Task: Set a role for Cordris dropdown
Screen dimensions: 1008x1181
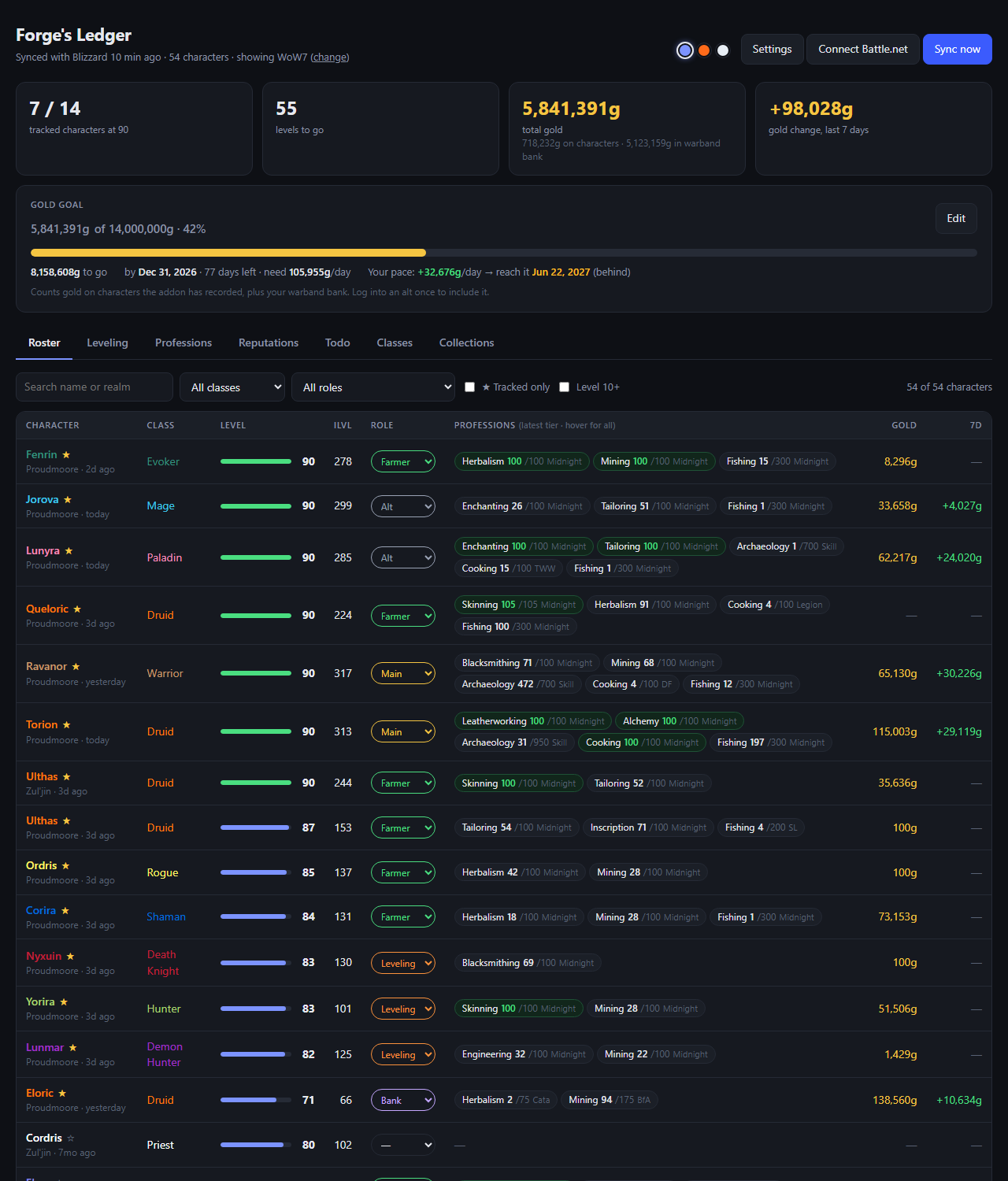Action: pos(403,1146)
